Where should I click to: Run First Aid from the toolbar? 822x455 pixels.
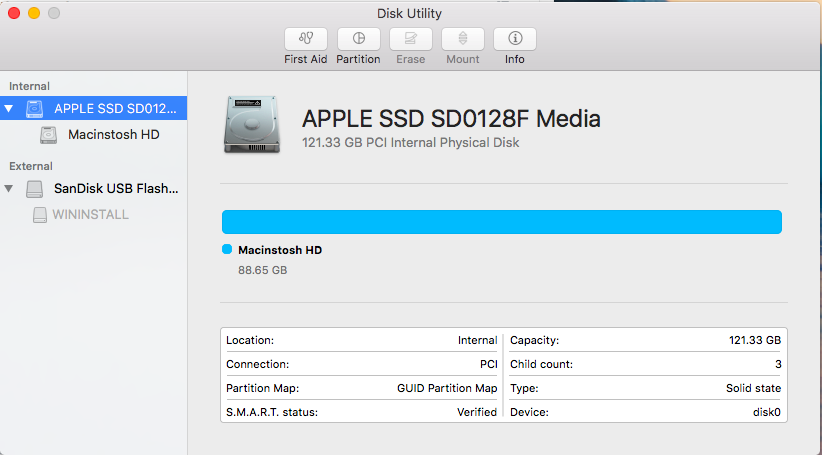pos(306,39)
